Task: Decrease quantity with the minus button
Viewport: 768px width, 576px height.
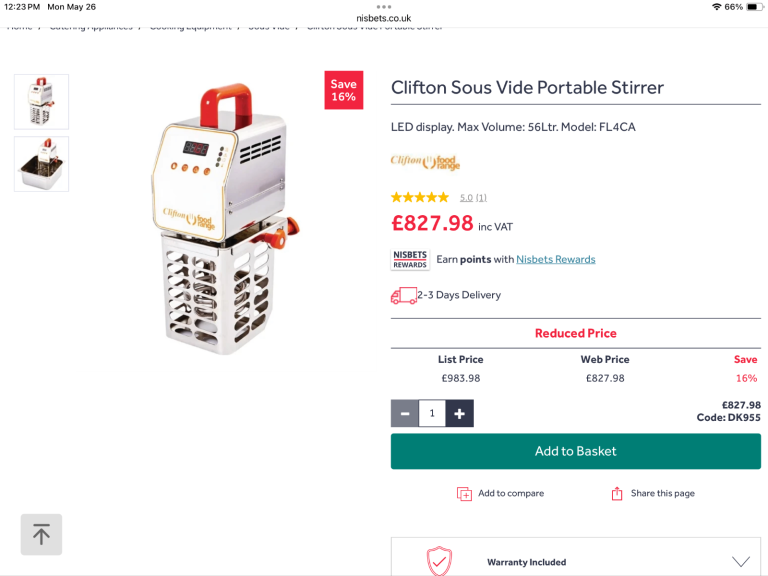Action: (405, 413)
